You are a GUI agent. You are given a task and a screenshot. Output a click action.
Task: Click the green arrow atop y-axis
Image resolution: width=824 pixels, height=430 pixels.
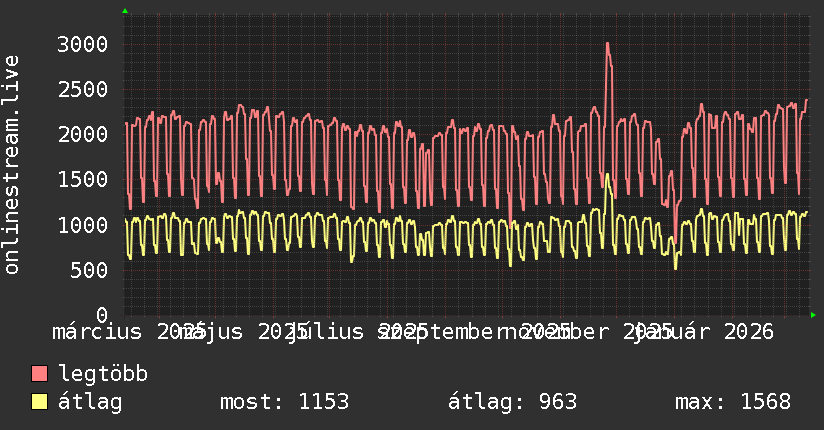125,11
